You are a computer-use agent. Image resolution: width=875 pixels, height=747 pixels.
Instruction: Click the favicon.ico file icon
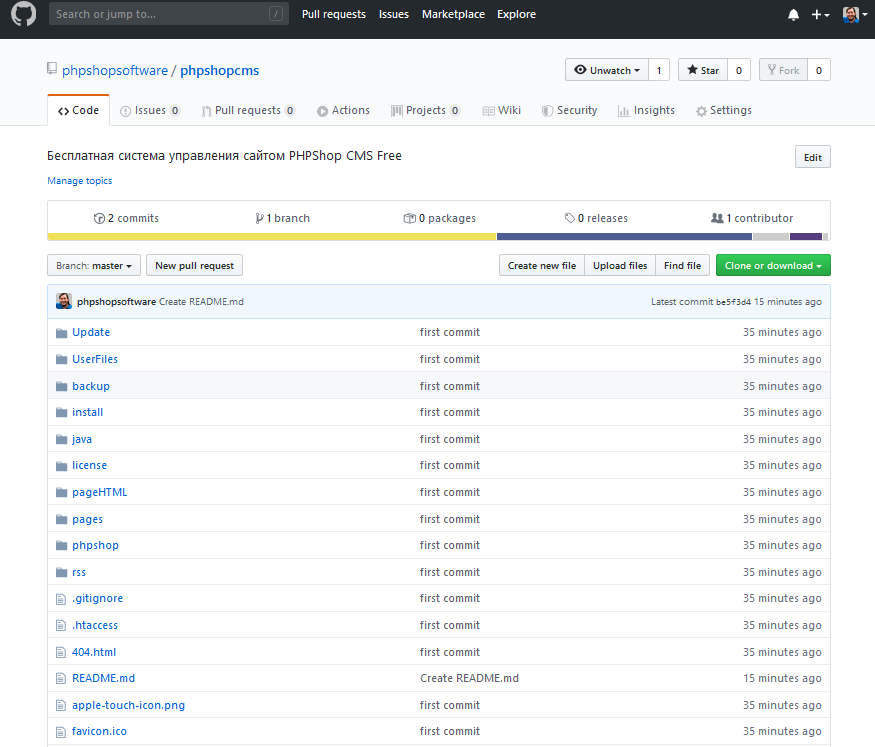pyautogui.click(x=61, y=732)
